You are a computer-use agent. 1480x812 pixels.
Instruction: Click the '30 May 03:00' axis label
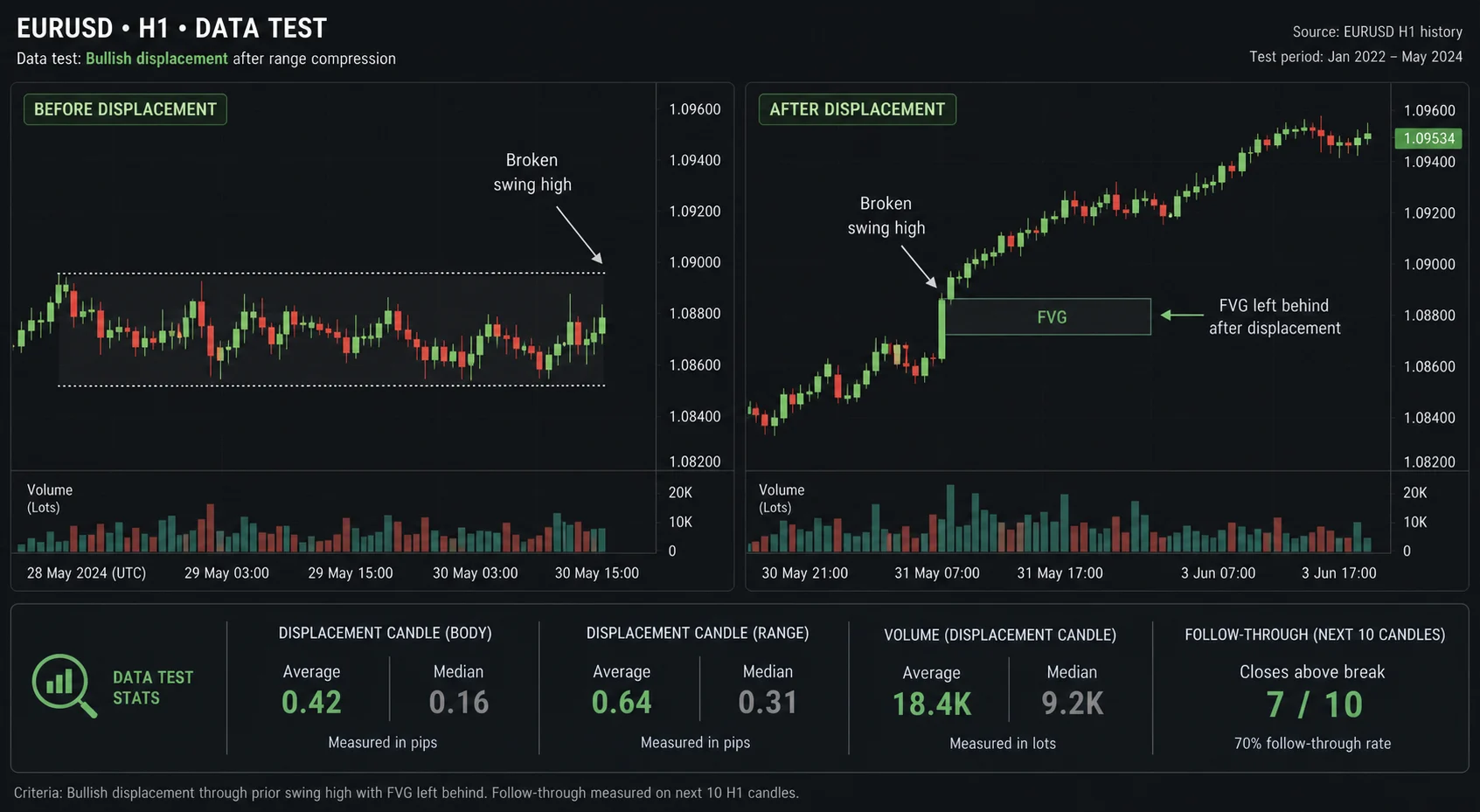(475, 573)
